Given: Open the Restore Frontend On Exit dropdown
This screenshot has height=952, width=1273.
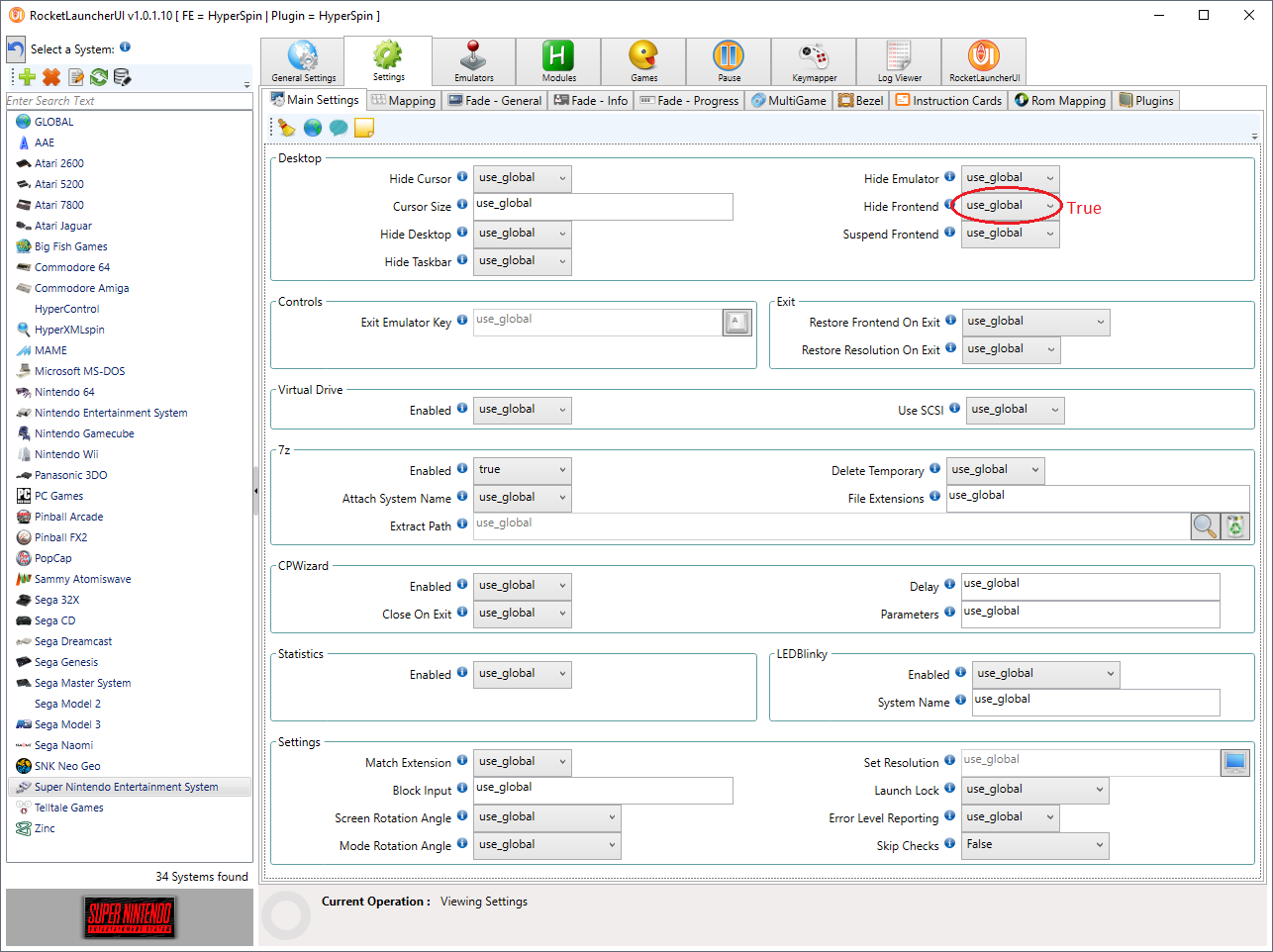Looking at the screenshot, I should coord(1036,322).
